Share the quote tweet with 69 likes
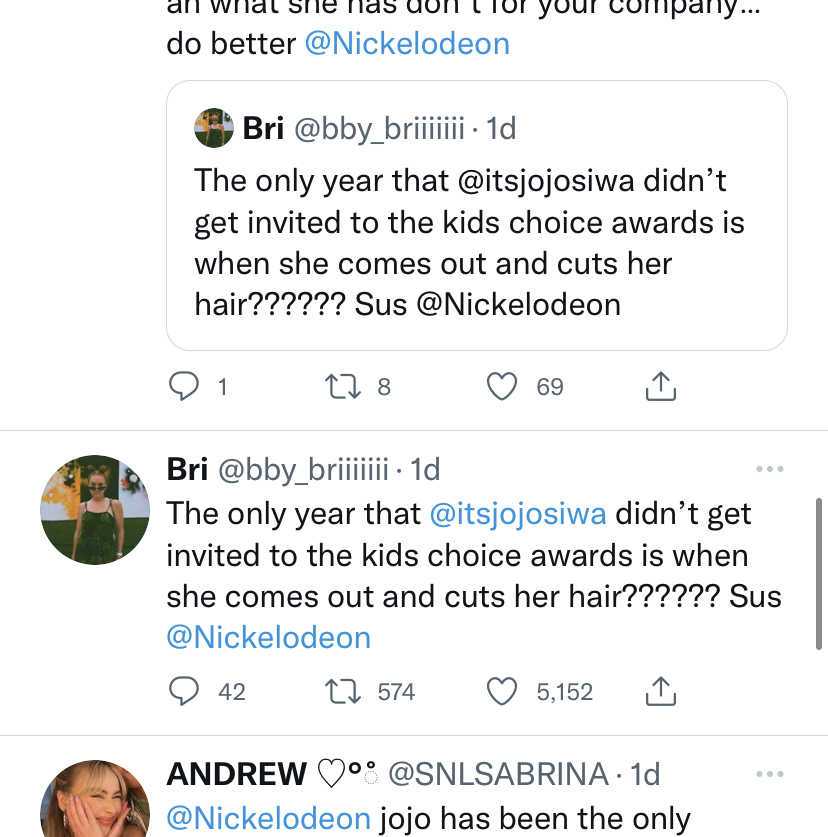The width and height of the screenshot is (828, 837). 660,386
